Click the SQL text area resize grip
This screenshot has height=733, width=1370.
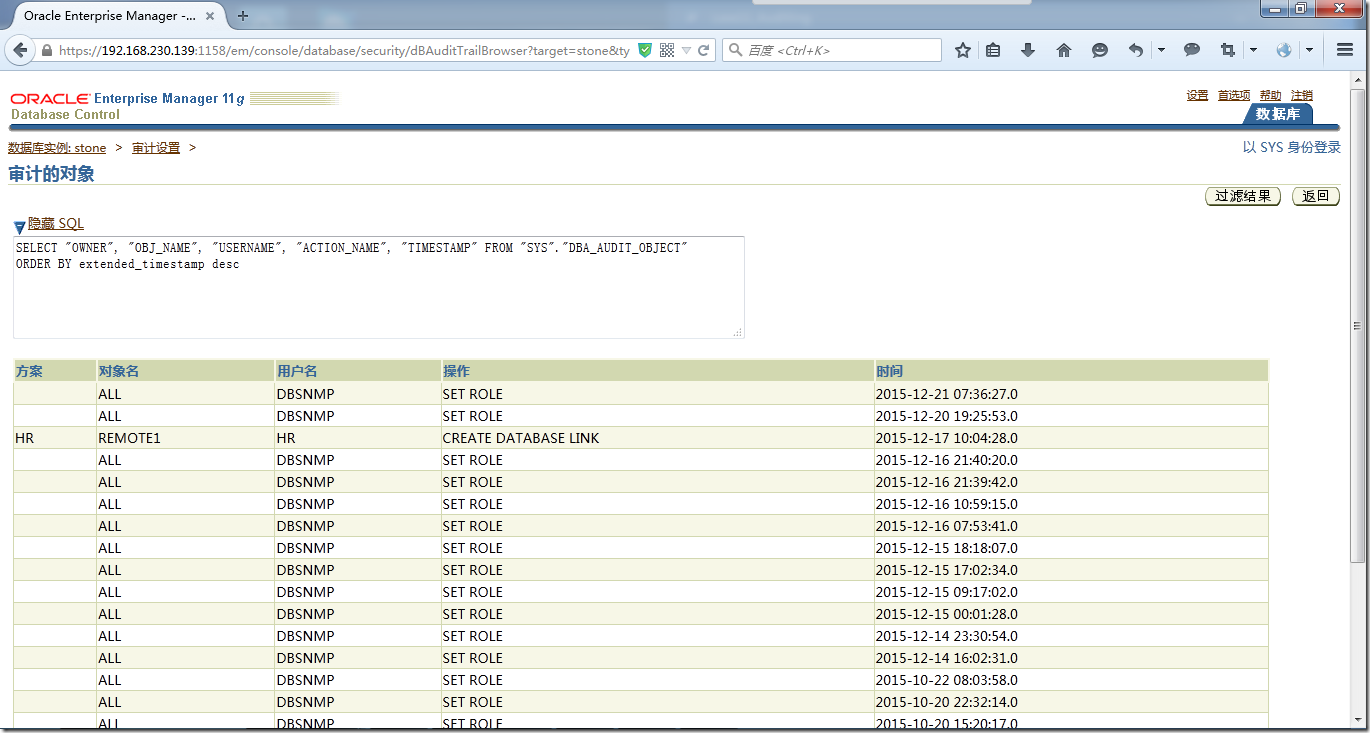738,332
